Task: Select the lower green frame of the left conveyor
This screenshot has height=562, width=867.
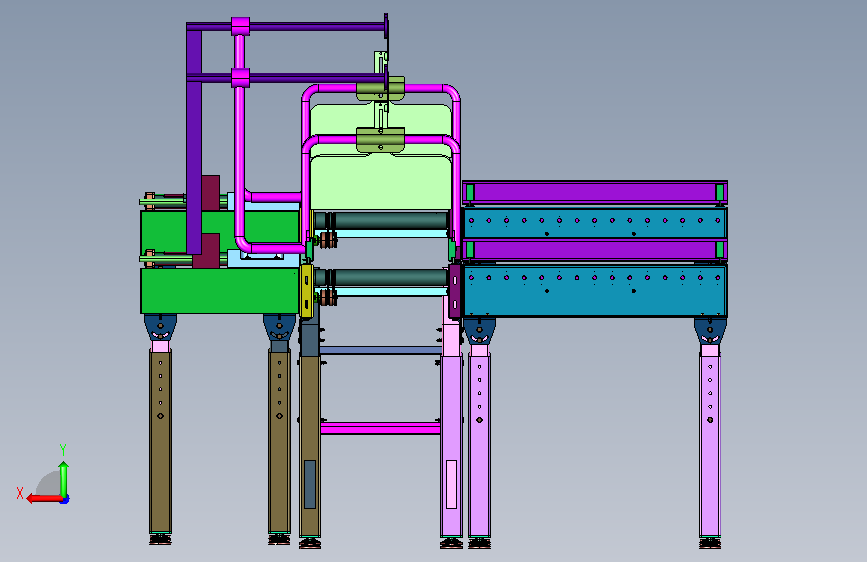Action: click(220, 291)
